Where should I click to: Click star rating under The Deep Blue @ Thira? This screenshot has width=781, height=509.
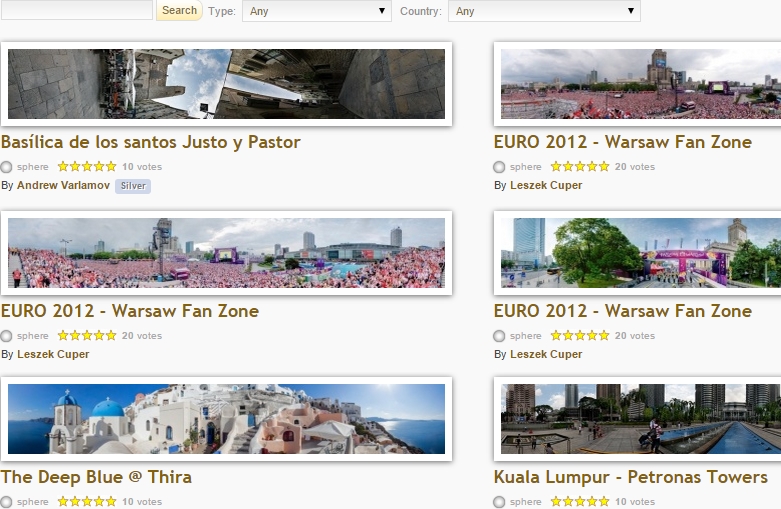[x=87, y=502]
